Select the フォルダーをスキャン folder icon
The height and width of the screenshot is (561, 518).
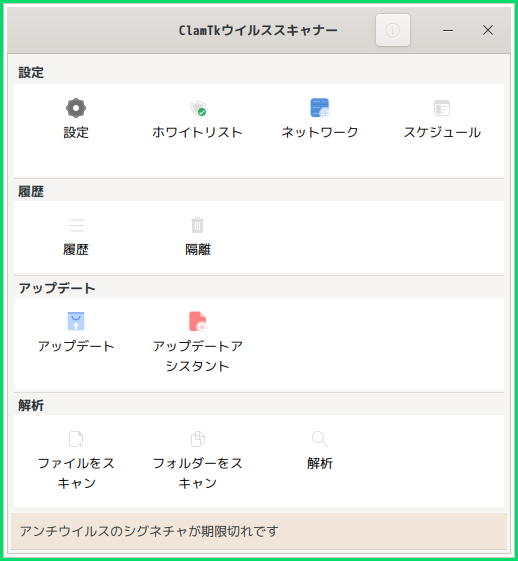pos(197,439)
